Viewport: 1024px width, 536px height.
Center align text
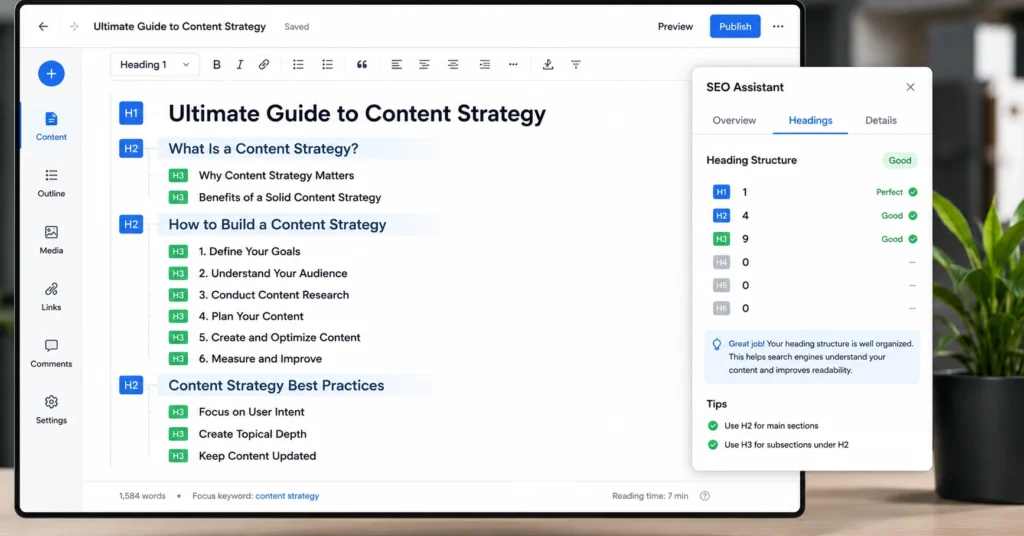click(424, 65)
